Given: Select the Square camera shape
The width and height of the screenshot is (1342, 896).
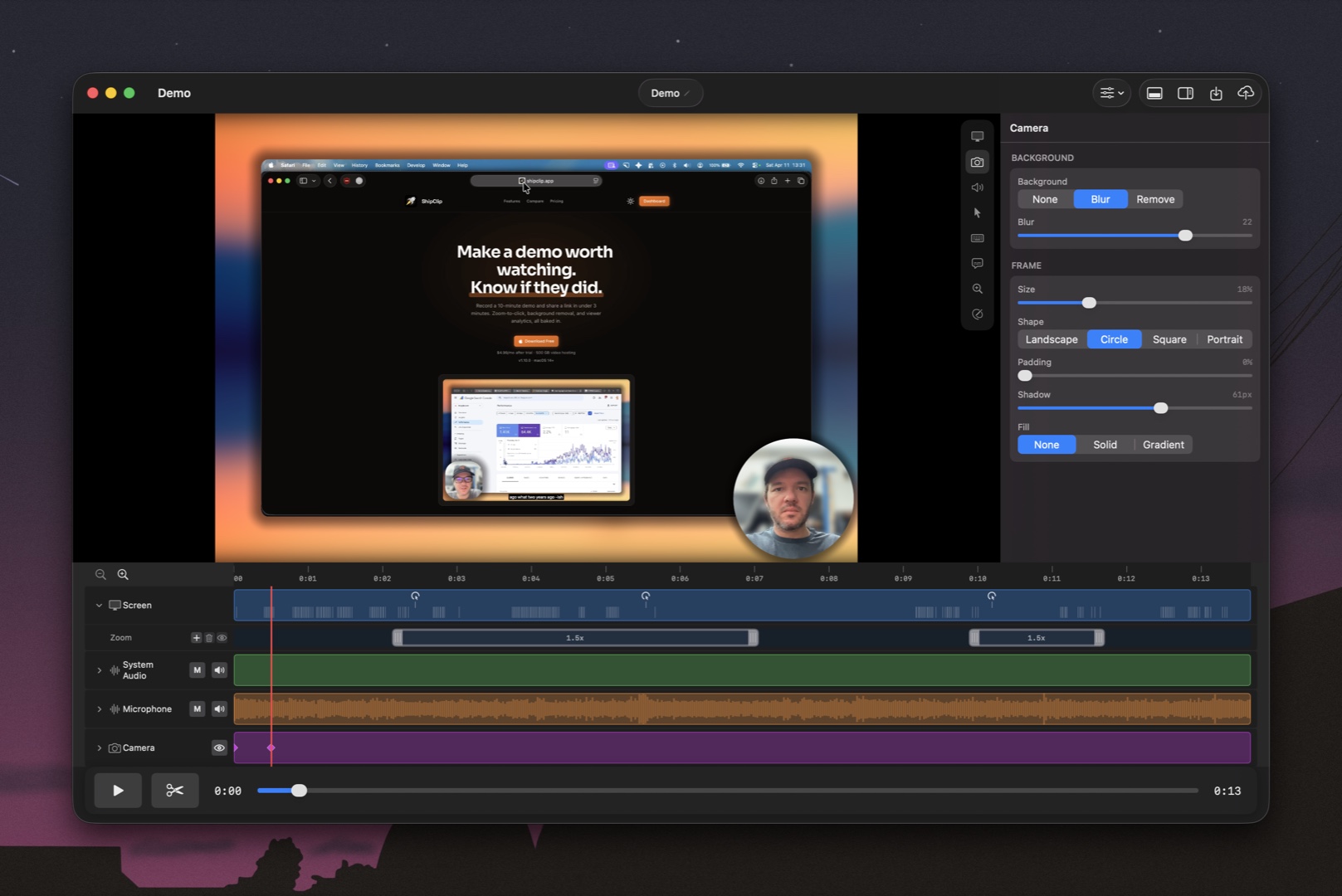Looking at the screenshot, I should click(1169, 339).
